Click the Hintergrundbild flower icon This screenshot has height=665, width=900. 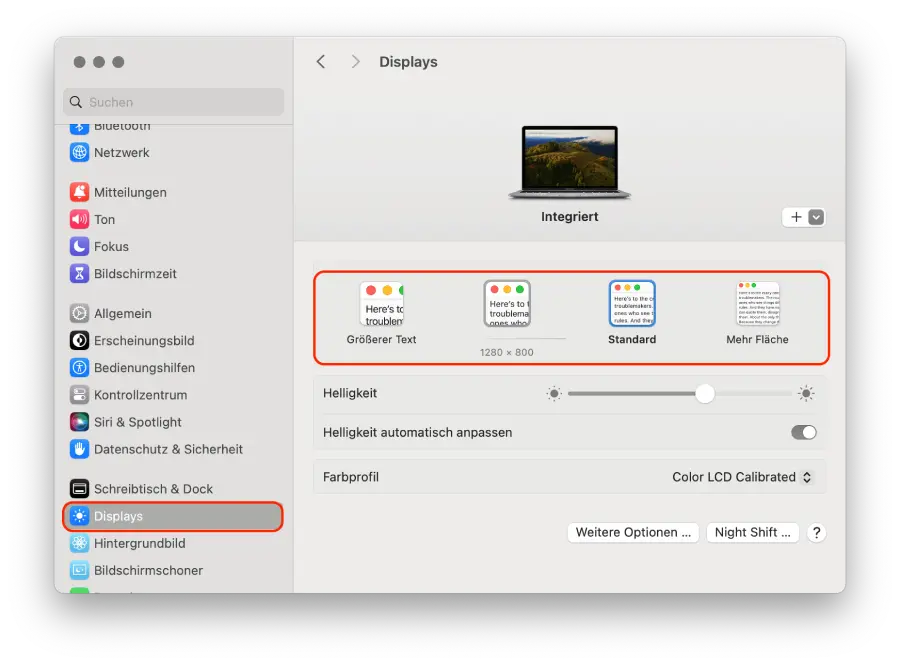pyautogui.click(x=79, y=543)
